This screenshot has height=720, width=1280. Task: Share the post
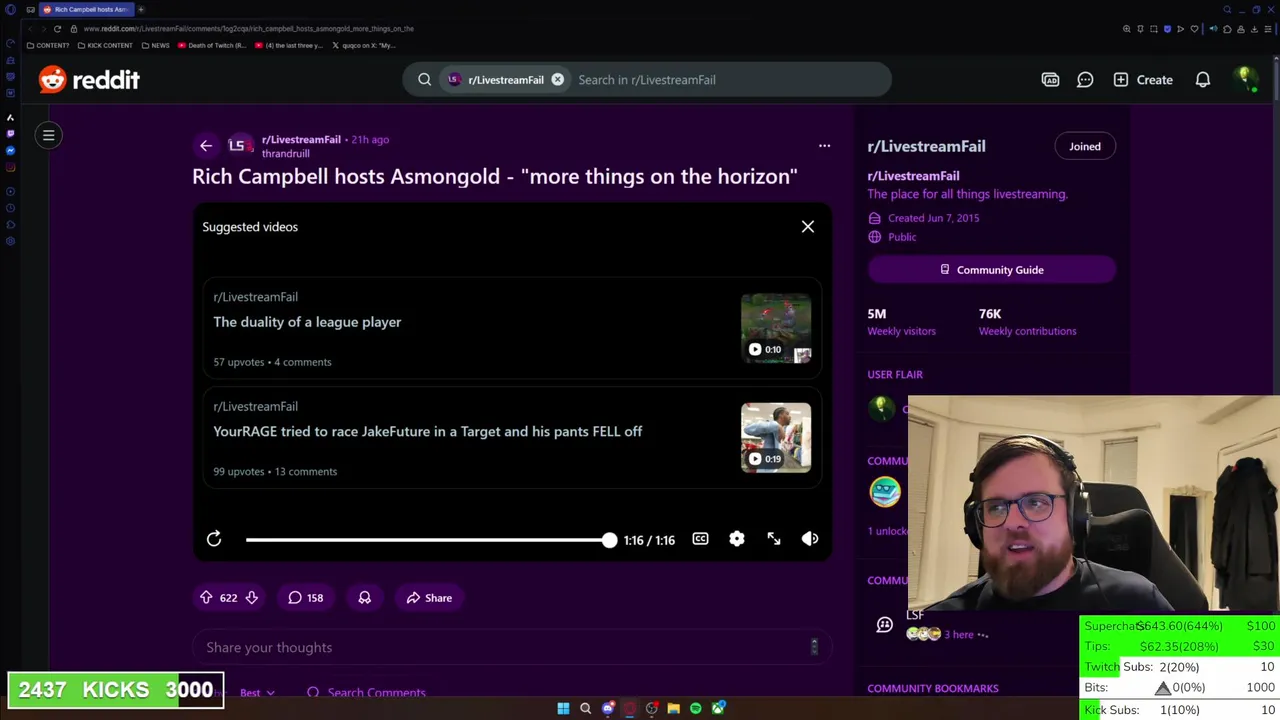(429, 597)
